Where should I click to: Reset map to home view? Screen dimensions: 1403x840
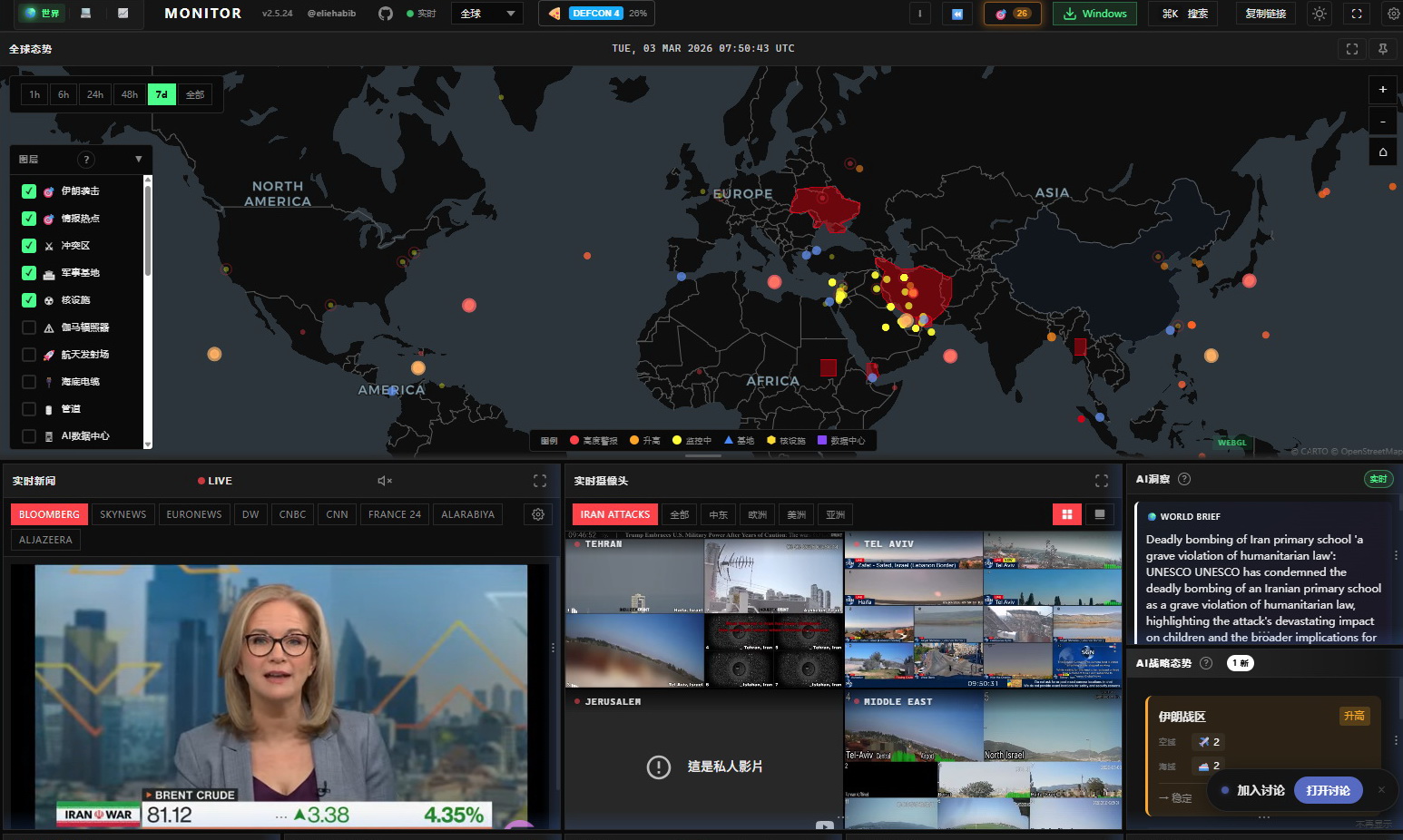tap(1383, 151)
